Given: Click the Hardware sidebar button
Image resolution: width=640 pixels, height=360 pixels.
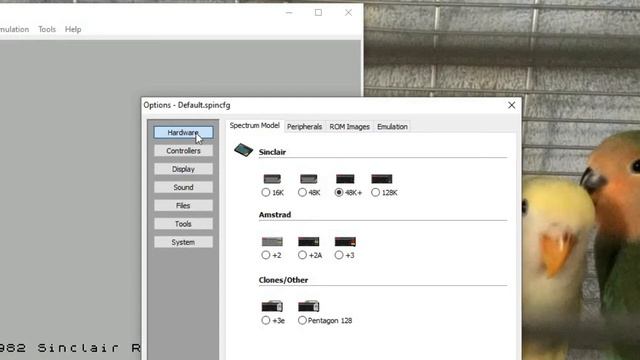Looking at the screenshot, I should pyautogui.click(x=183, y=132).
